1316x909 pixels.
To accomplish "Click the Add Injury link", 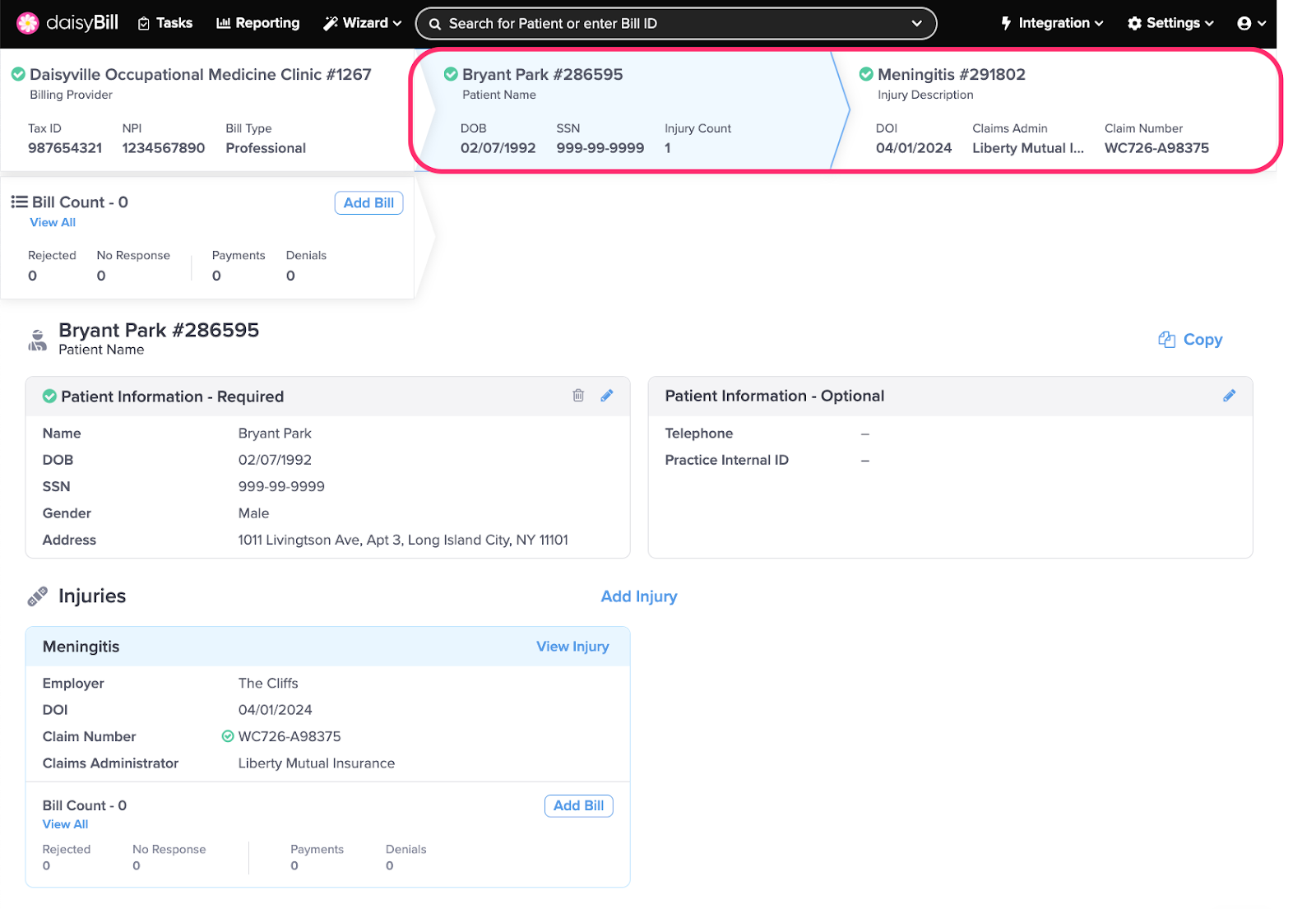I will (x=638, y=596).
